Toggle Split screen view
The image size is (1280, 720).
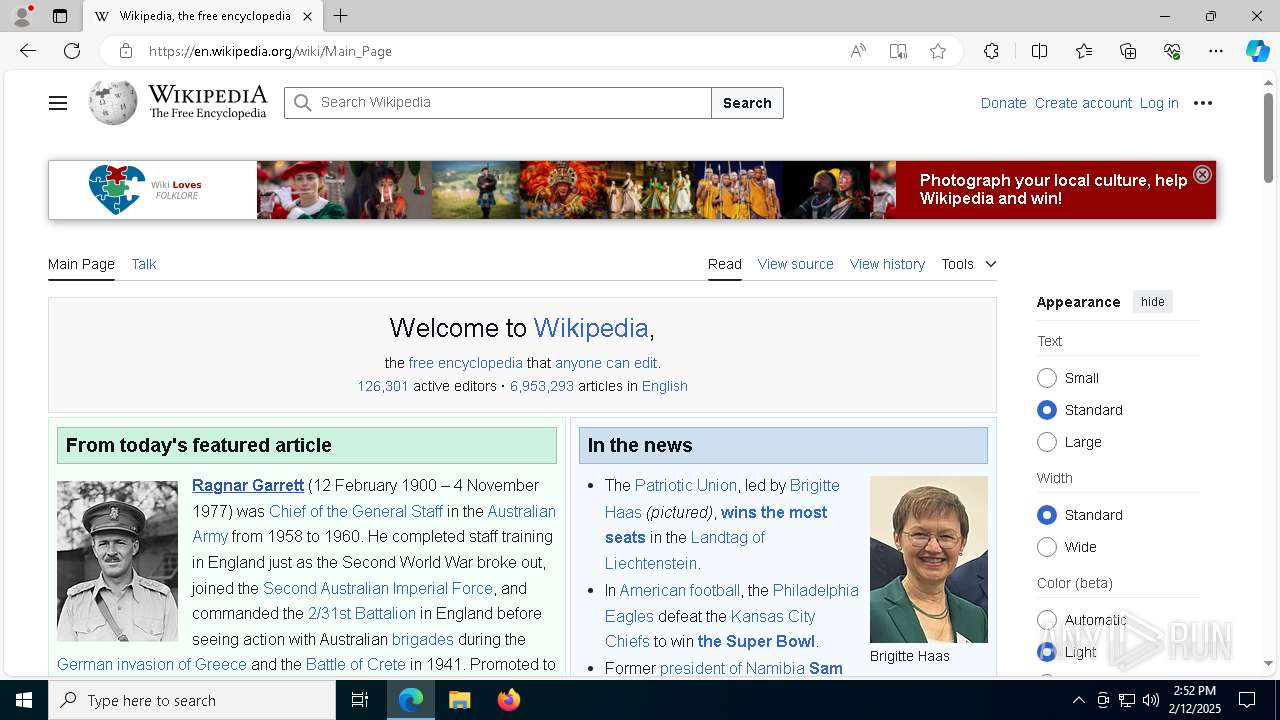[1039, 51]
